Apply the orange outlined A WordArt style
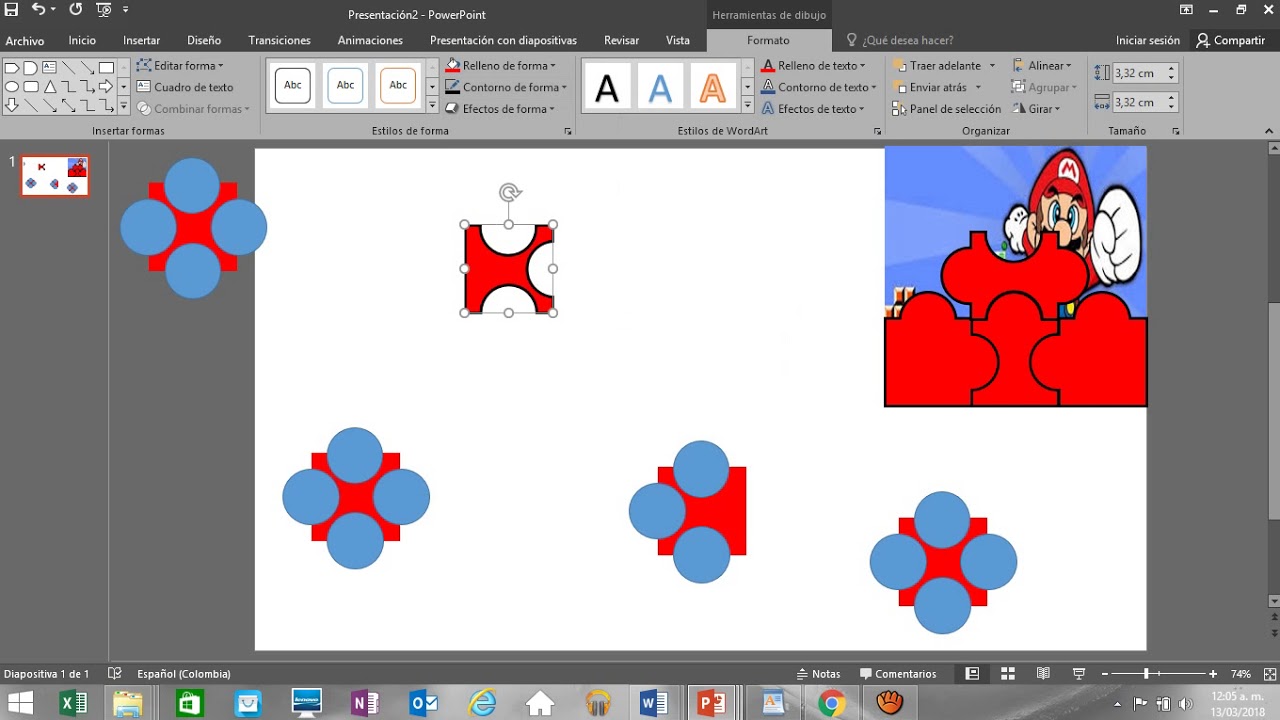1280x720 pixels. (x=712, y=88)
